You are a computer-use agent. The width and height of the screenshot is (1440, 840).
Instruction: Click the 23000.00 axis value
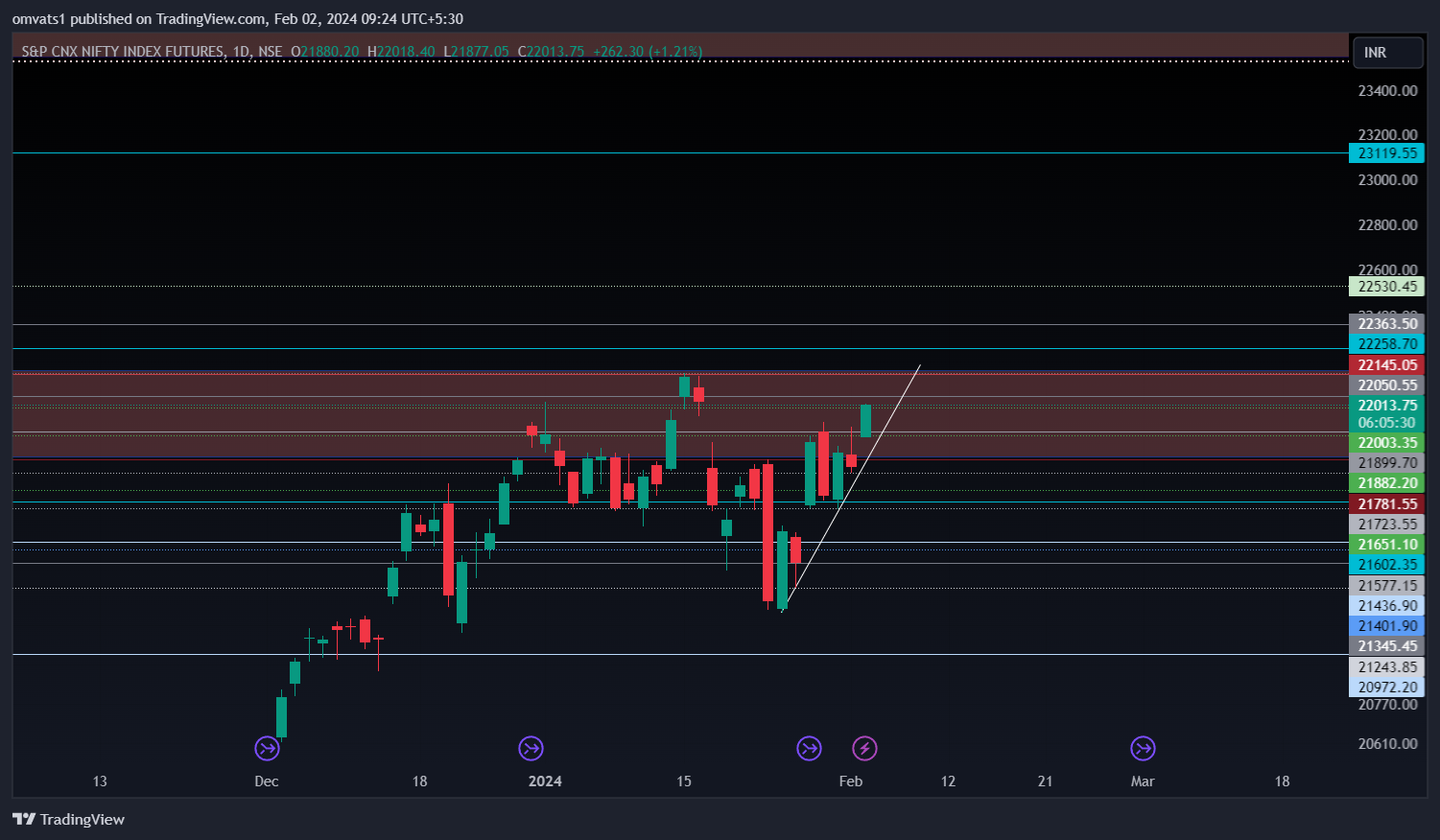tap(1387, 180)
